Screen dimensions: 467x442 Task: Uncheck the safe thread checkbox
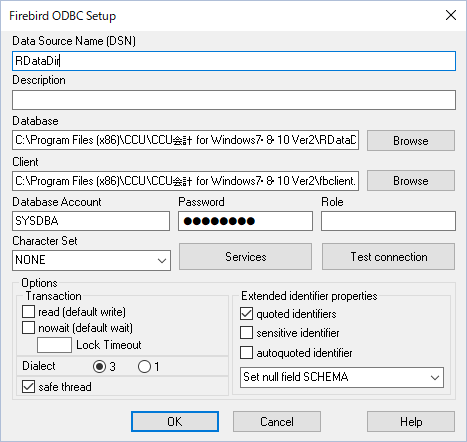pyautogui.click(x=28, y=387)
